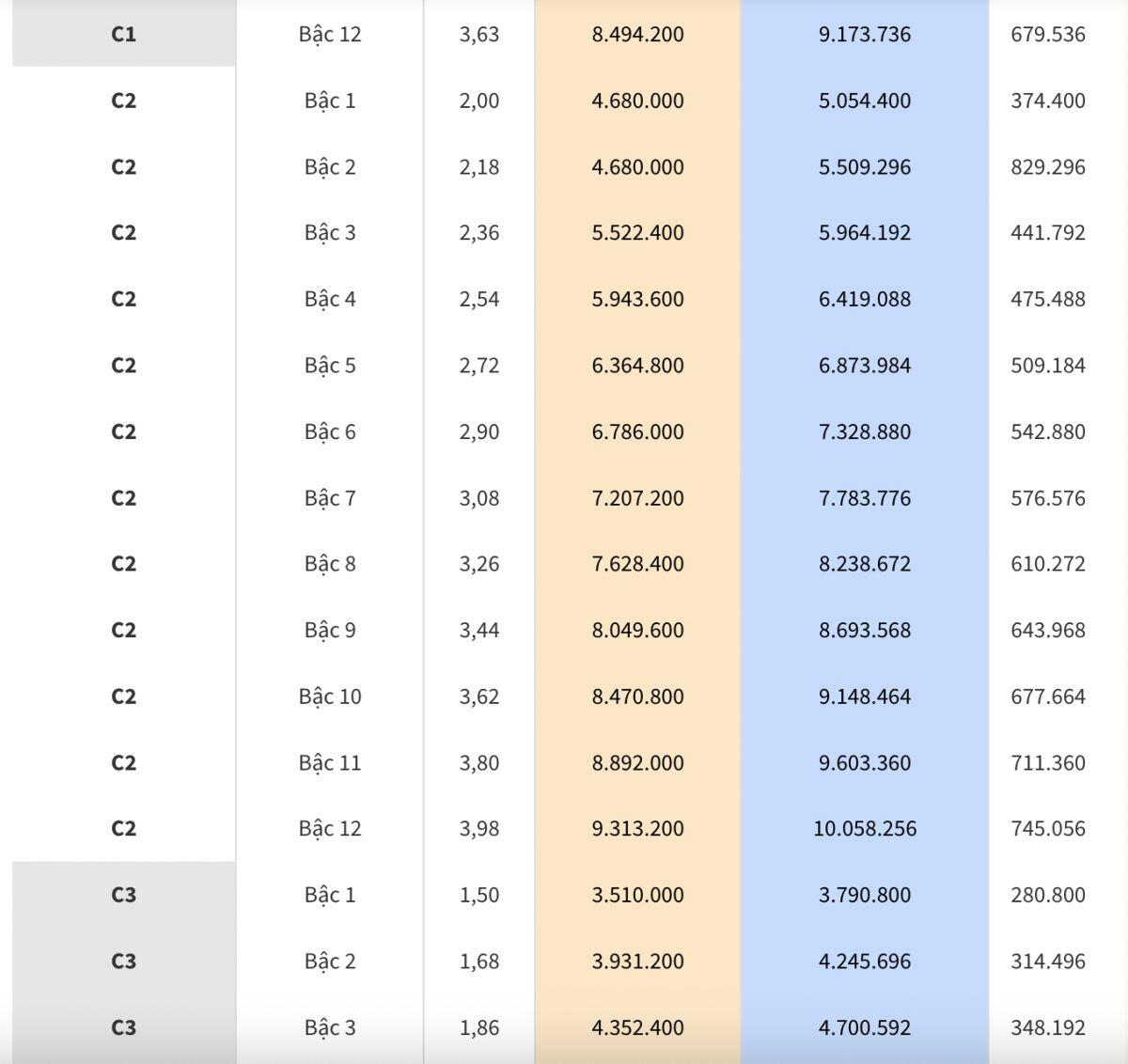Select the Bậc 11 cell of C2
The image size is (1128, 1064).
[330, 762]
